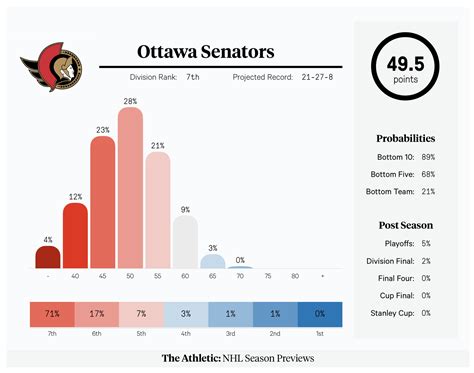Viewport: 474px width, 373px height.
Task: Click the 7% 5th place segment
Action: point(141,314)
